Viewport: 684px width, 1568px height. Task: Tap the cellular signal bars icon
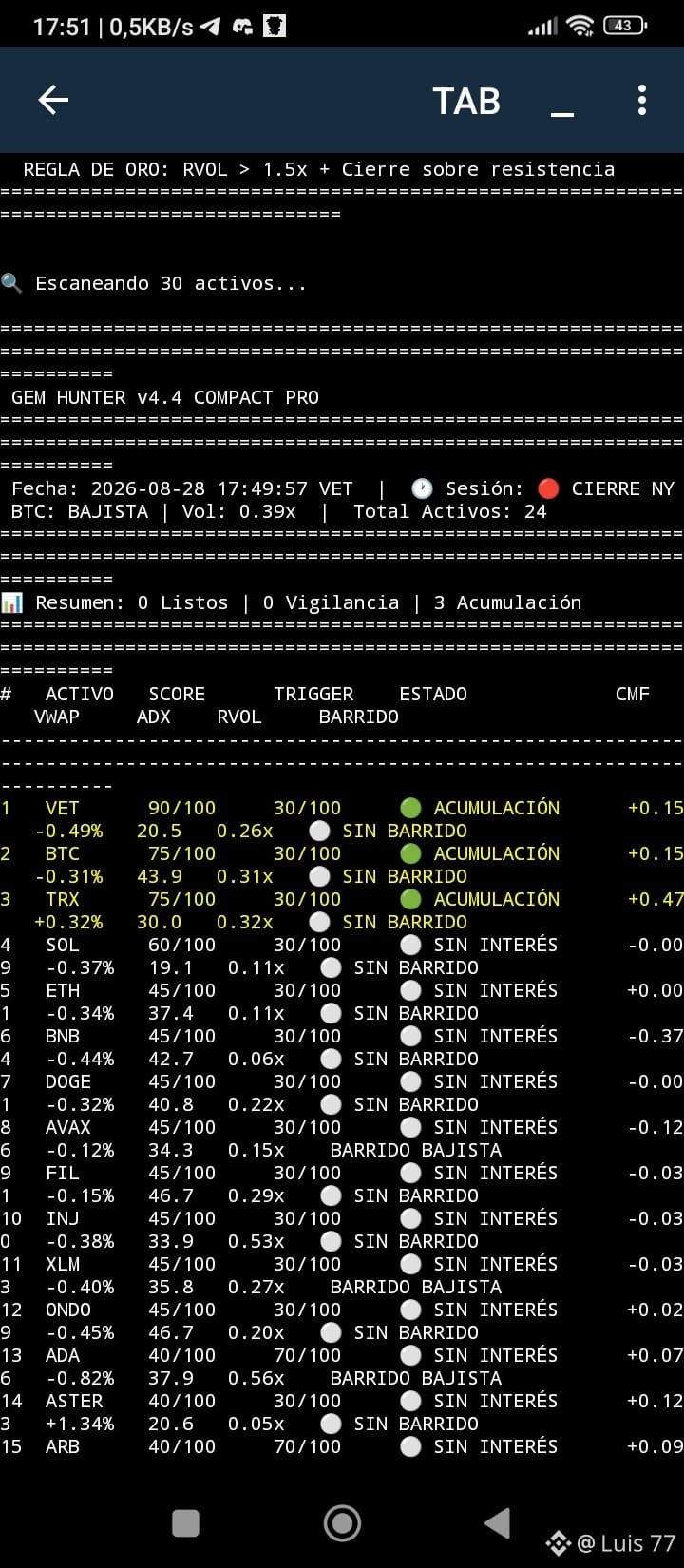click(542, 27)
